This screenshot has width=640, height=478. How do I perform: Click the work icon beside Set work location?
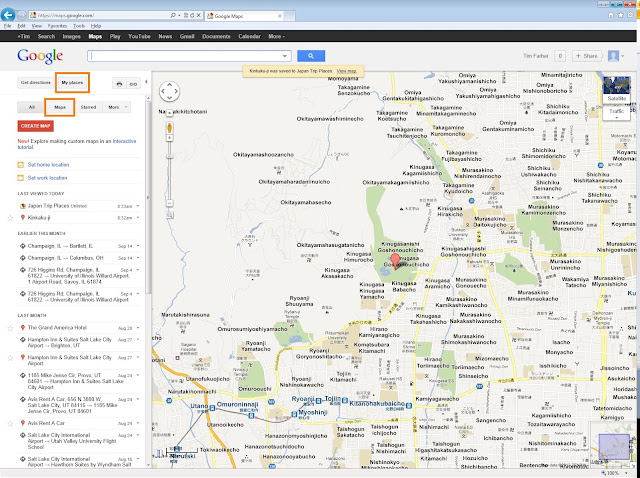20,178
